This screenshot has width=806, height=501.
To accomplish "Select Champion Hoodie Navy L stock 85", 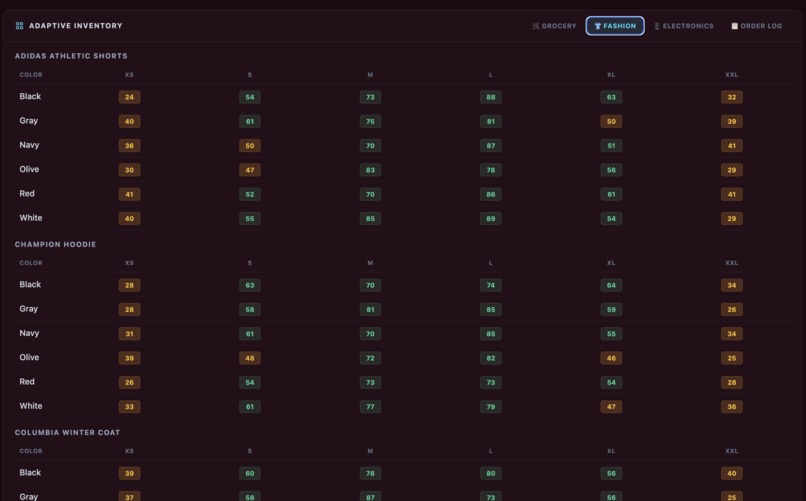I will (x=490, y=333).
